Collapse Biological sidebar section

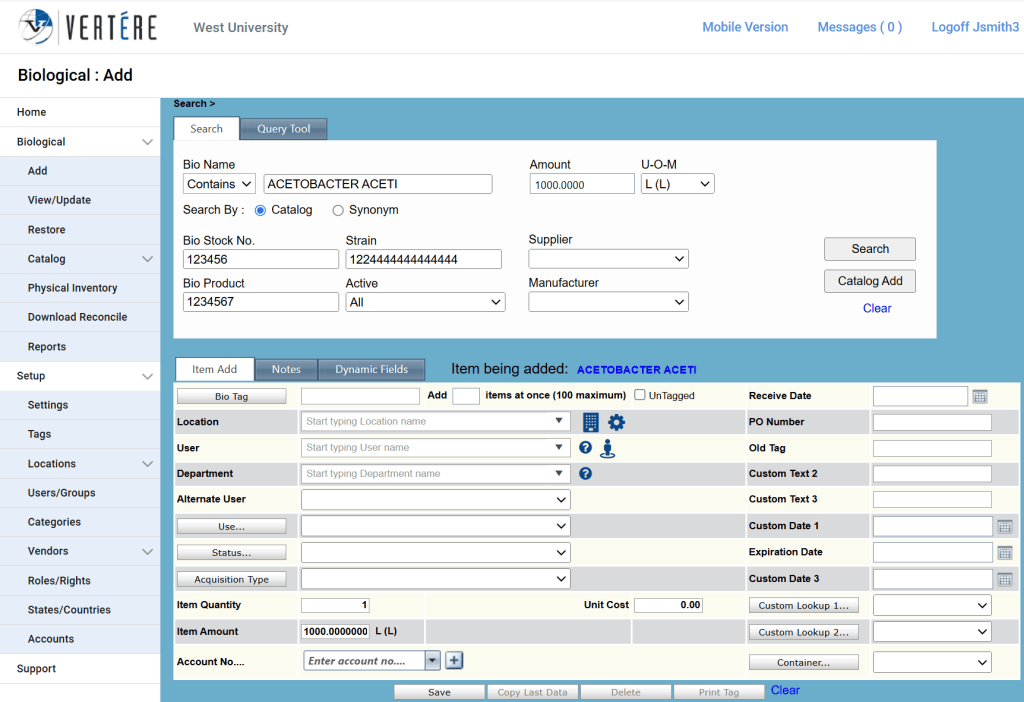coord(148,142)
